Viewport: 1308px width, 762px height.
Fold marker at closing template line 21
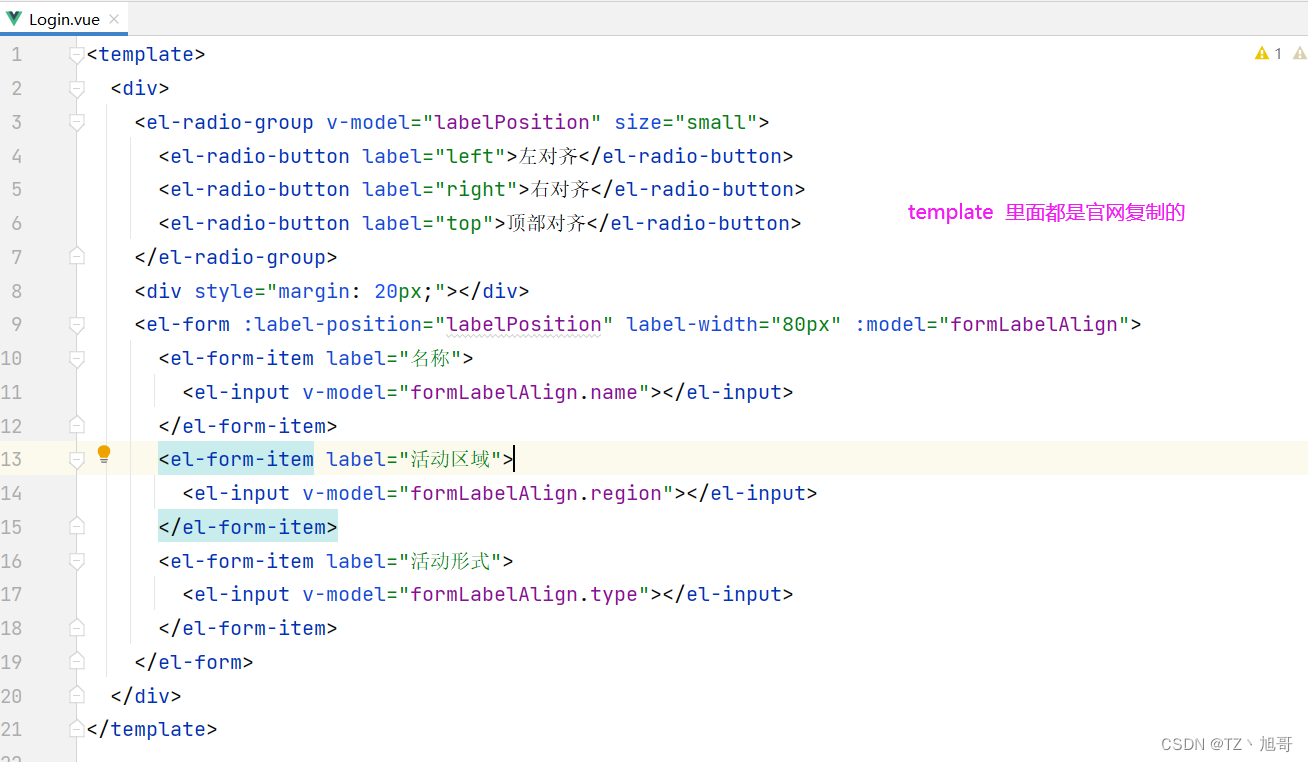coord(77,729)
